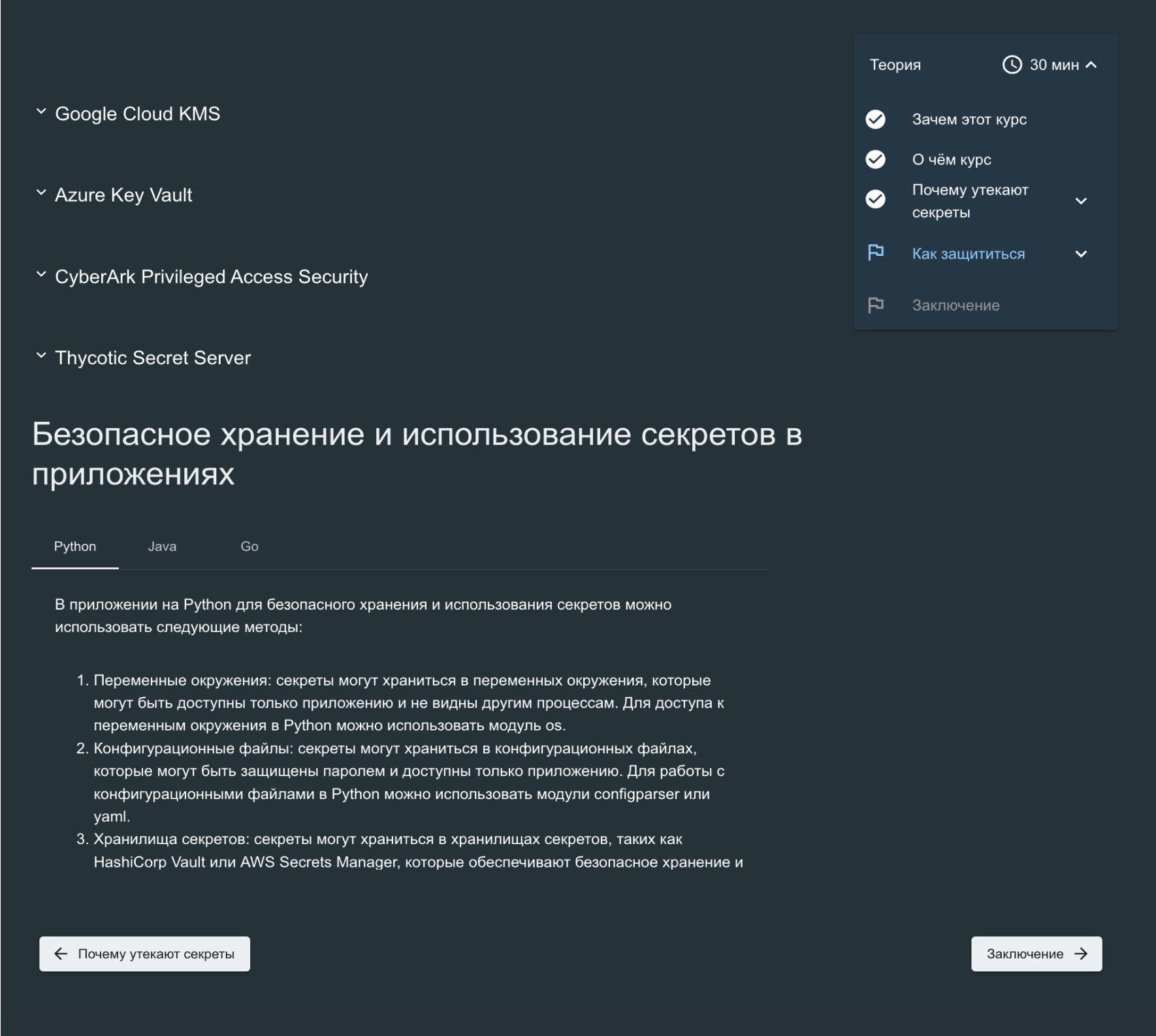Click flag icon beside Как защититься
1156x1036 pixels.
(x=876, y=253)
